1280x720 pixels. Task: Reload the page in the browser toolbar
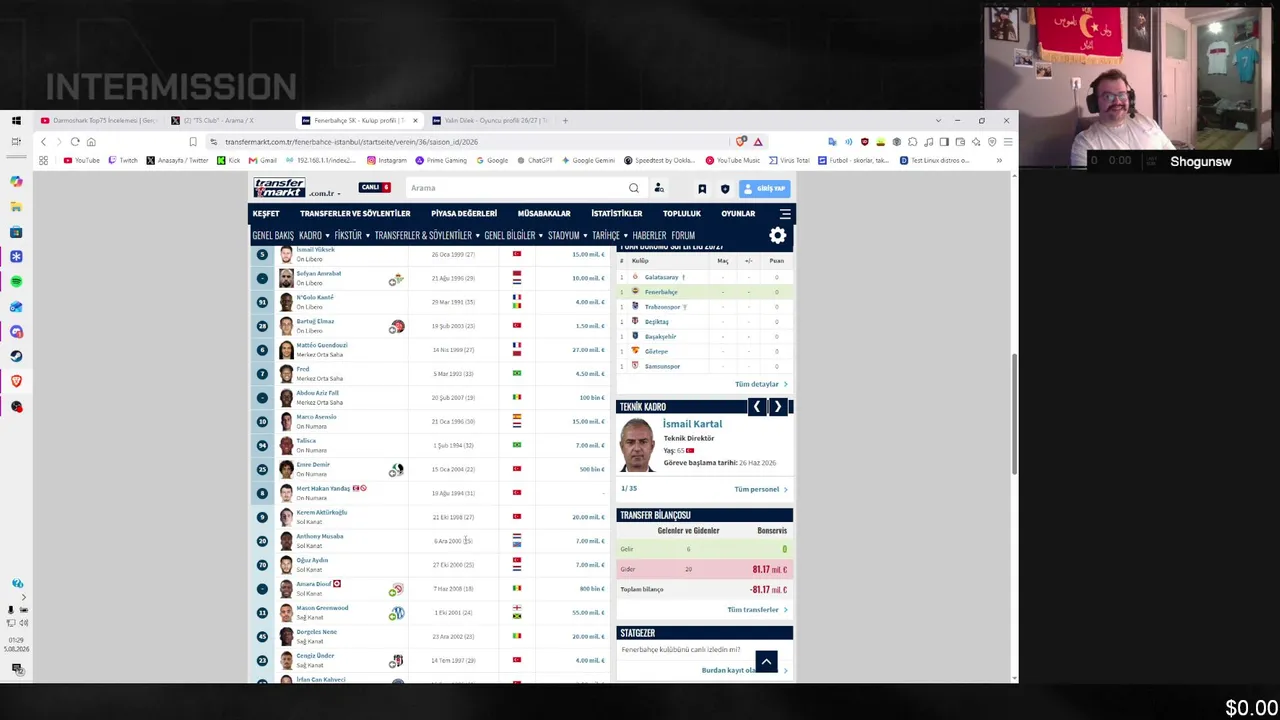pyautogui.click(x=75, y=142)
